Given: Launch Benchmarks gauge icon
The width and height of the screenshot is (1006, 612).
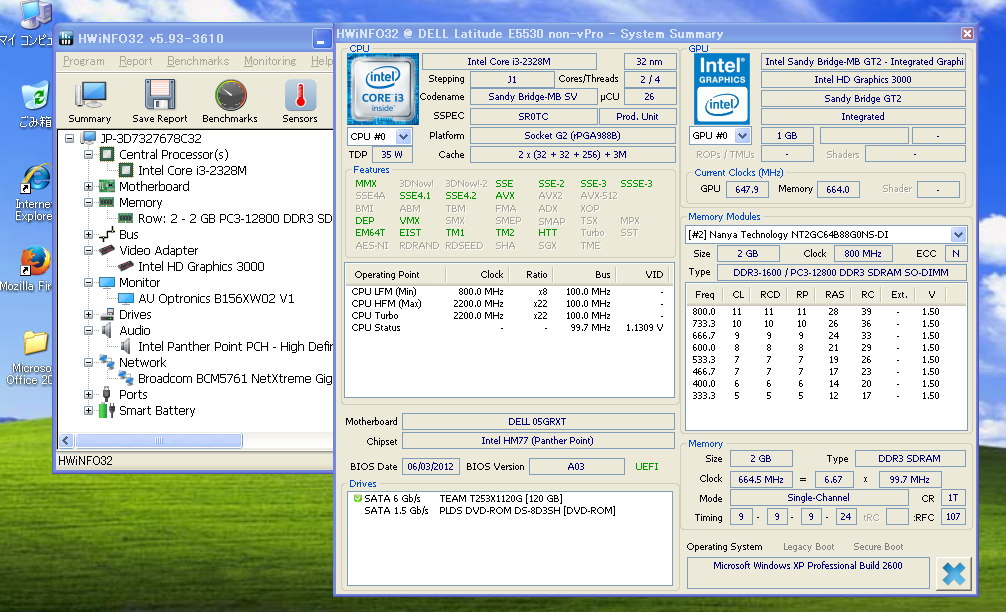Looking at the screenshot, I should click(x=230, y=101).
